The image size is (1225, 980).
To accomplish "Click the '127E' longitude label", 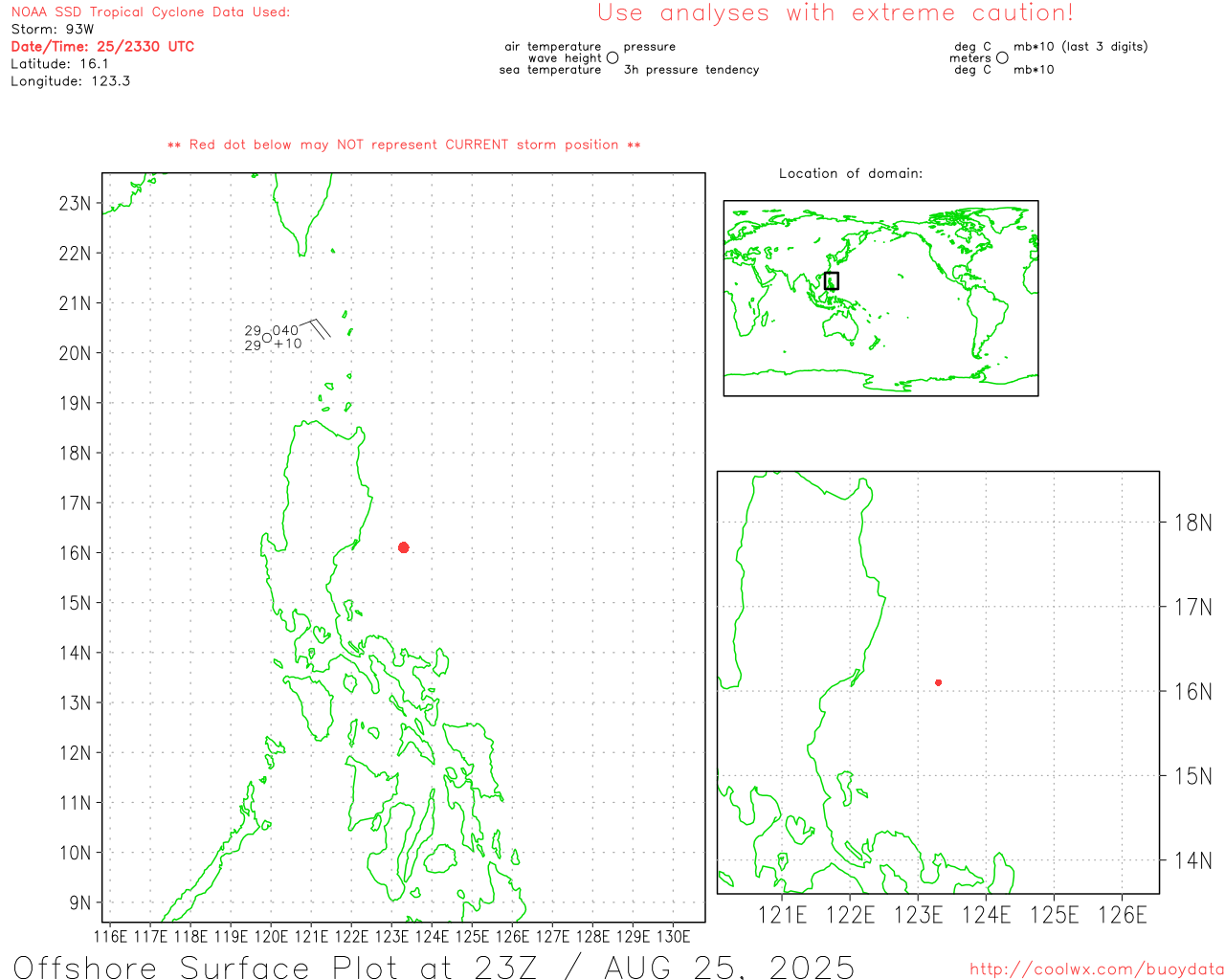I will 552,936.
